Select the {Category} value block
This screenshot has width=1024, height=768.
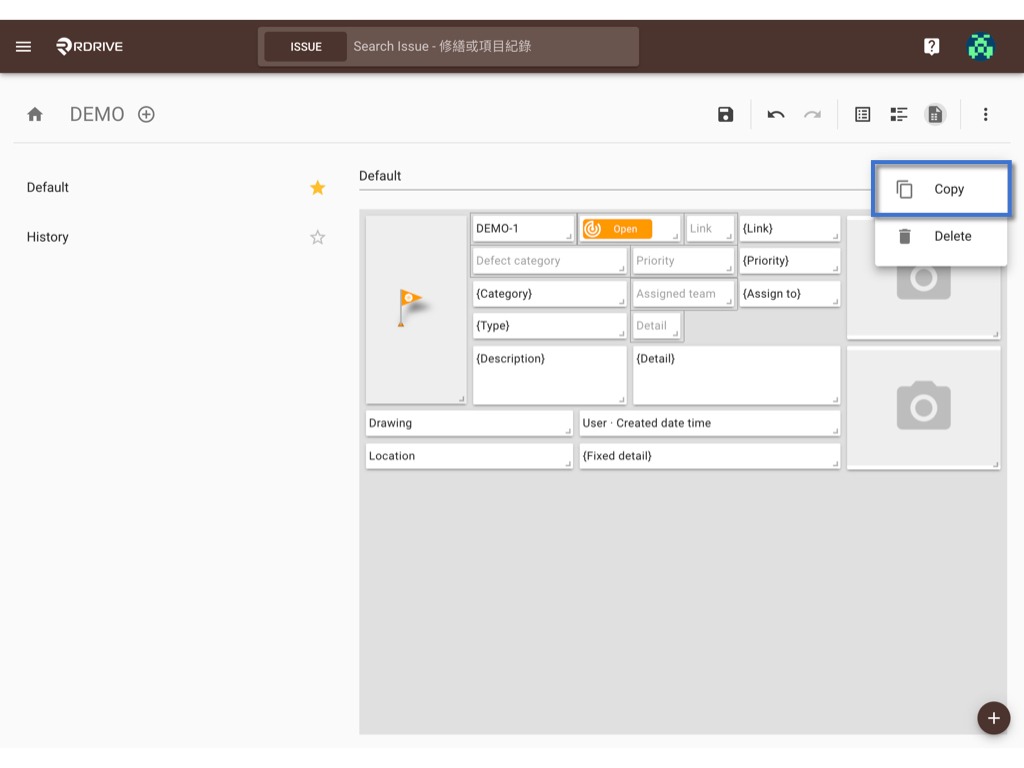(x=549, y=294)
